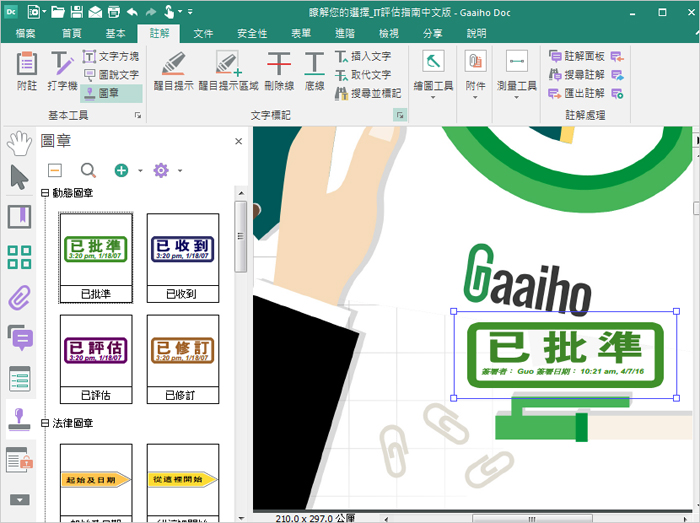Viewport: 700px width, 523px height.
Task: Click collapse-all minus button in 圖章 panel
Action: 54,170
